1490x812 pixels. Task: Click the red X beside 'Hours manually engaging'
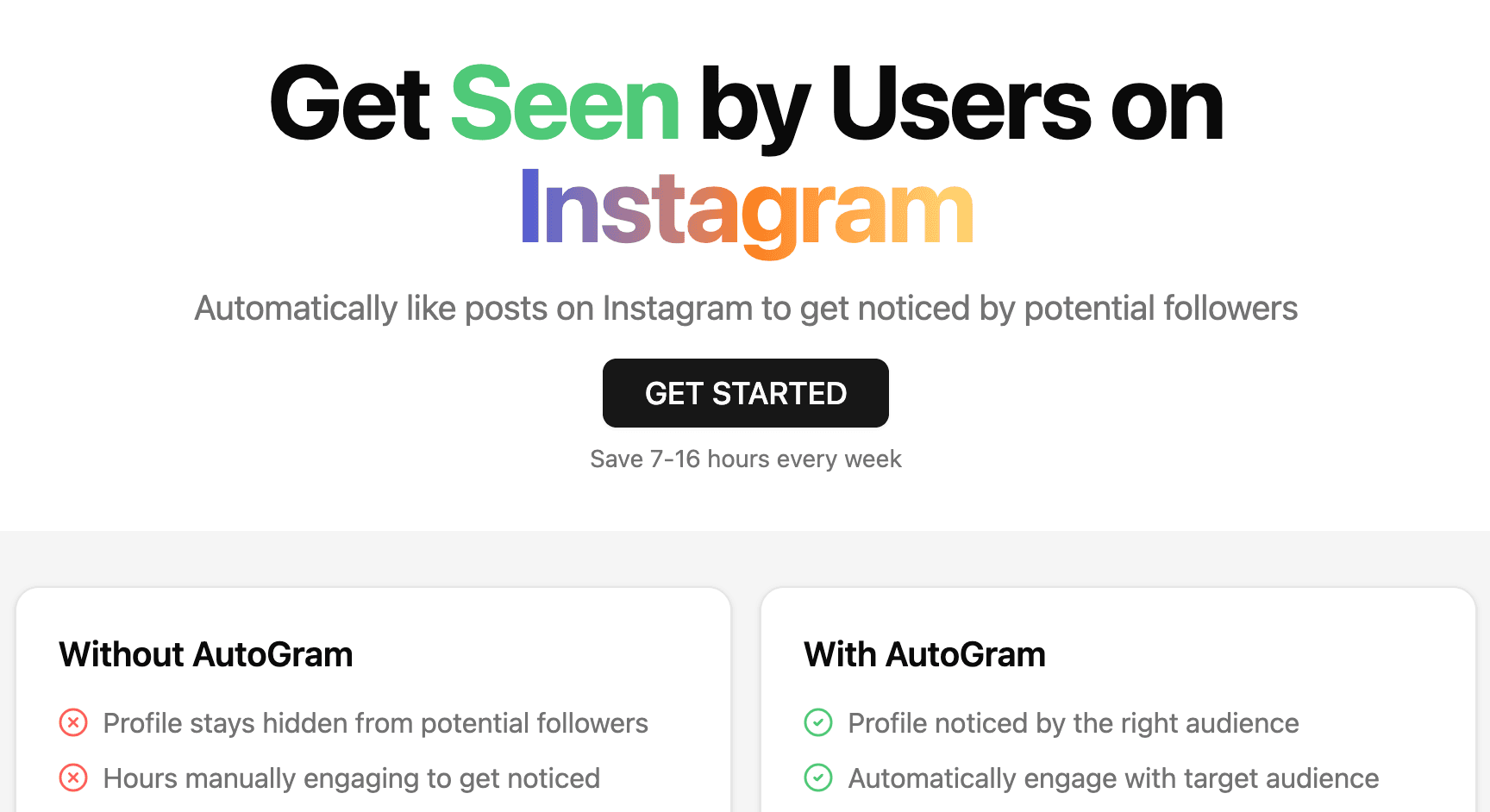point(74,778)
